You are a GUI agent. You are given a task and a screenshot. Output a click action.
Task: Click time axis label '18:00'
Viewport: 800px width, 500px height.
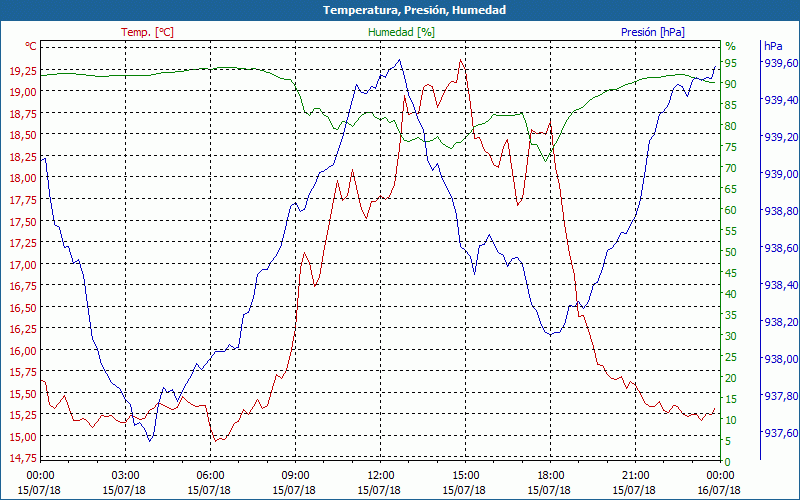click(551, 477)
